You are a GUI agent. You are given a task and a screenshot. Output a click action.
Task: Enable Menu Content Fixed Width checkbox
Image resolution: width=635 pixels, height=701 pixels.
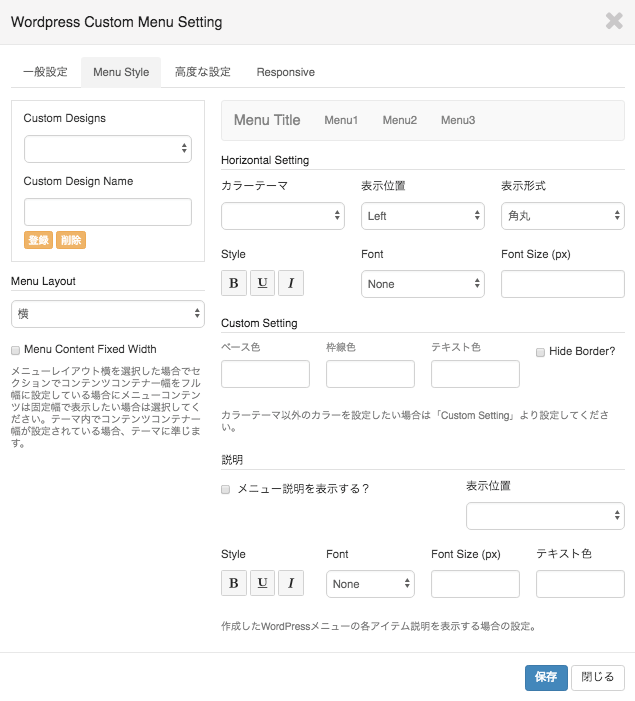coord(16,350)
